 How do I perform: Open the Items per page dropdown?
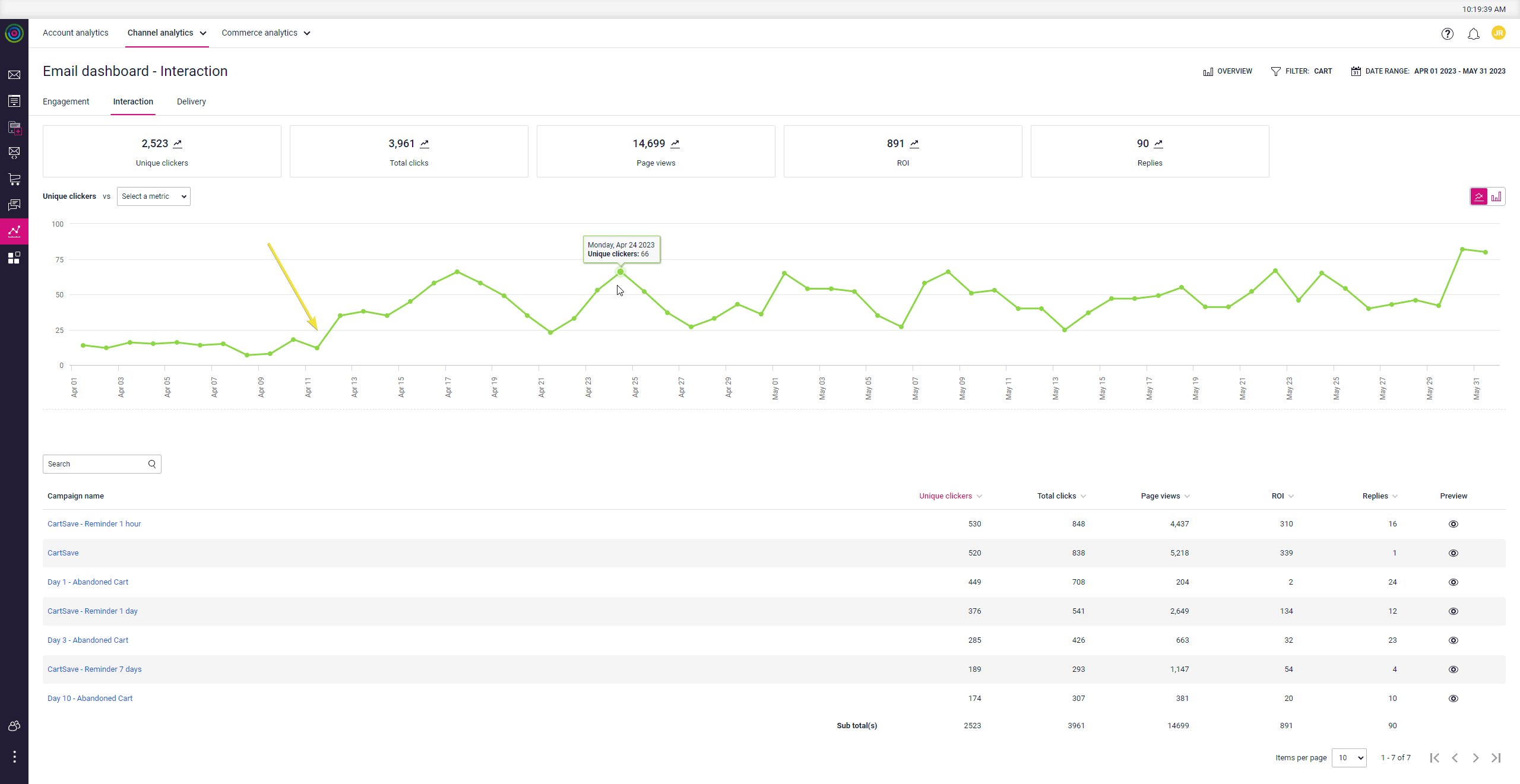[x=1348, y=758]
